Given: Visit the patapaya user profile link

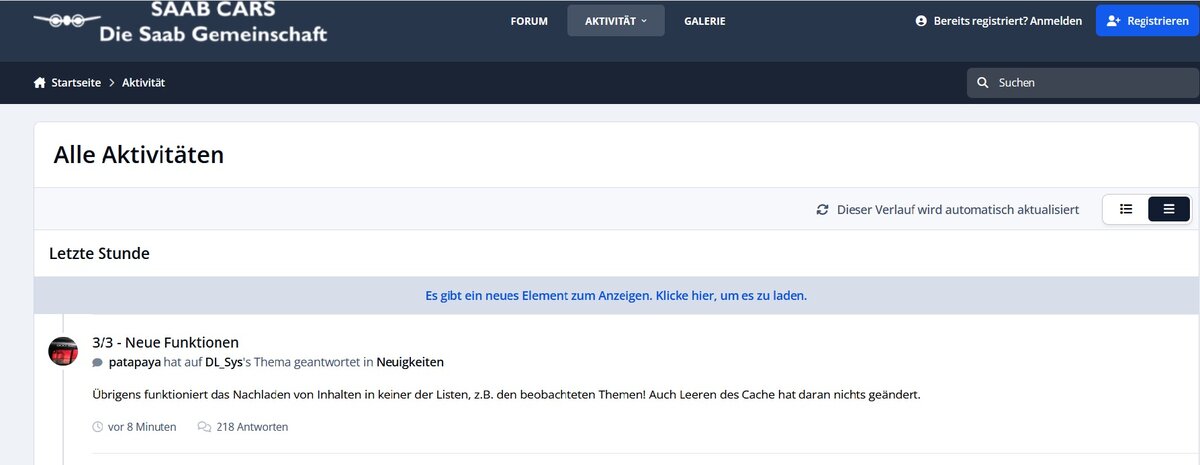Looking at the screenshot, I should click(134, 362).
